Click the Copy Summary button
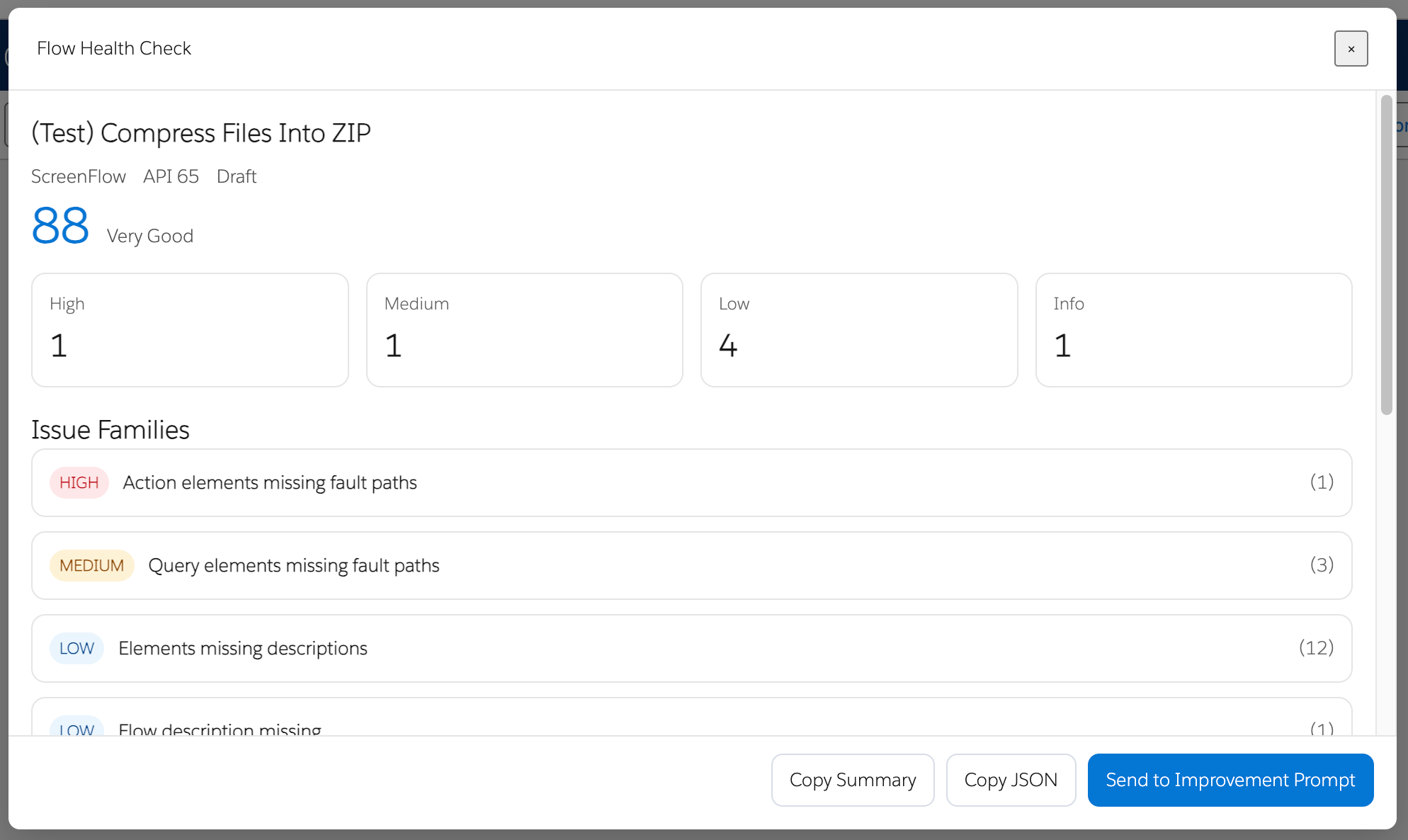This screenshot has height=840, width=1408. pyautogui.click(x=853, y=780)
